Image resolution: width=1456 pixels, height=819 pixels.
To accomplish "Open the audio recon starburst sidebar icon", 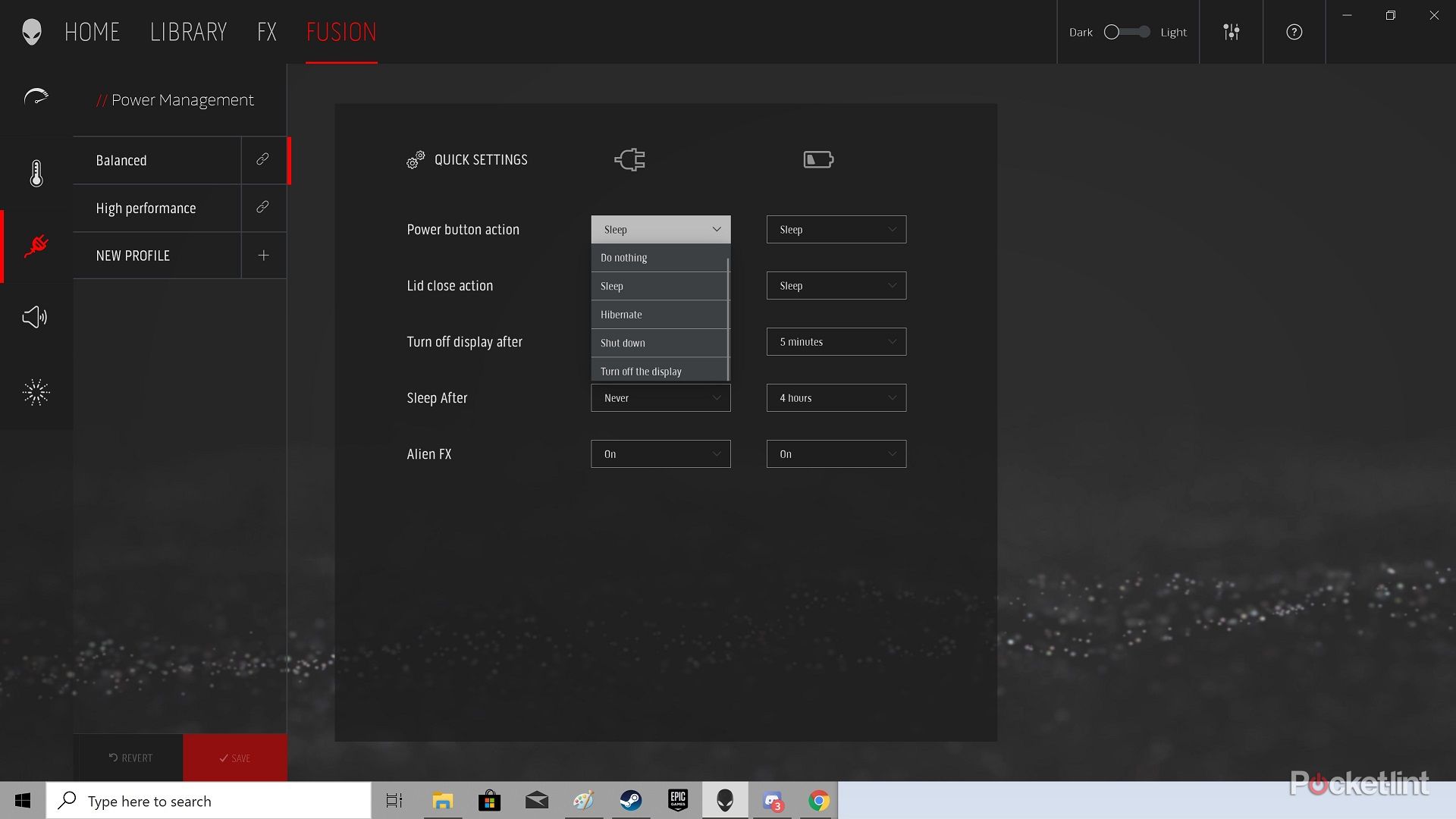I will click(36, 392).
